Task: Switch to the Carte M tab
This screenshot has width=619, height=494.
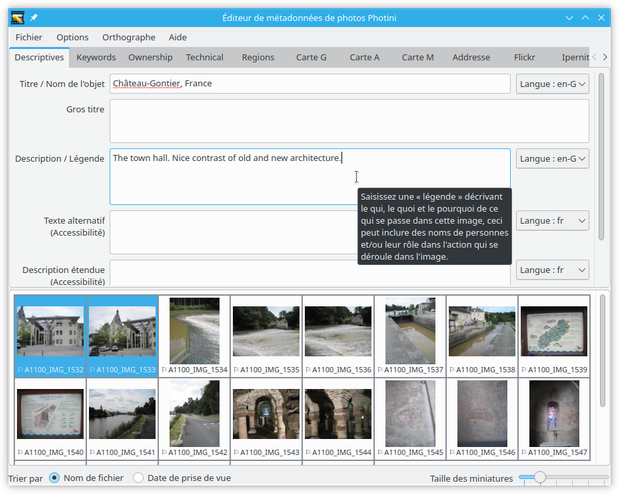Action: pyautogui.click(x=418, y=57)
